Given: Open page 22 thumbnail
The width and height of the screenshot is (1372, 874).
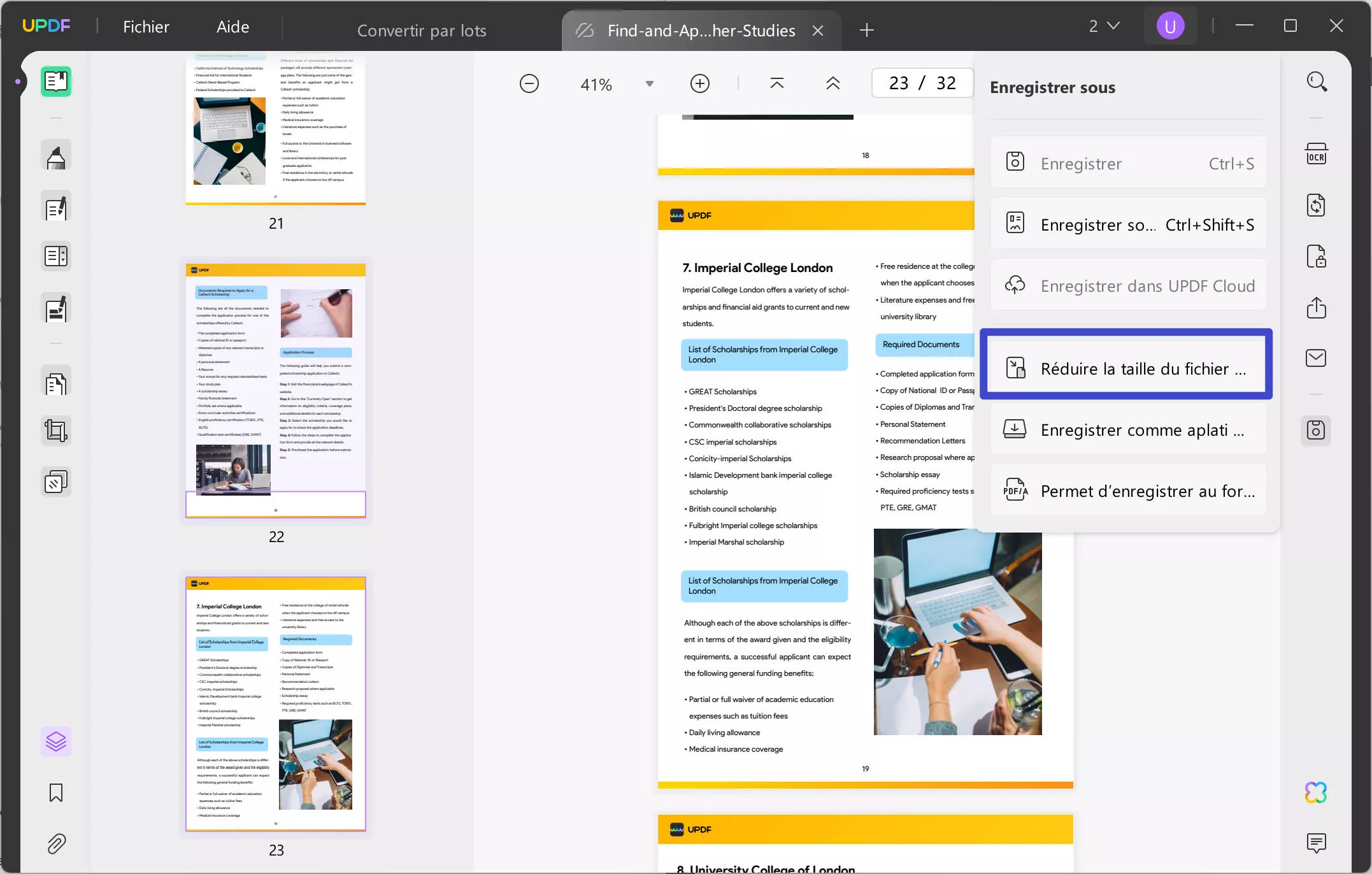Looking at the screenshot, I should [x=276, y=390].
